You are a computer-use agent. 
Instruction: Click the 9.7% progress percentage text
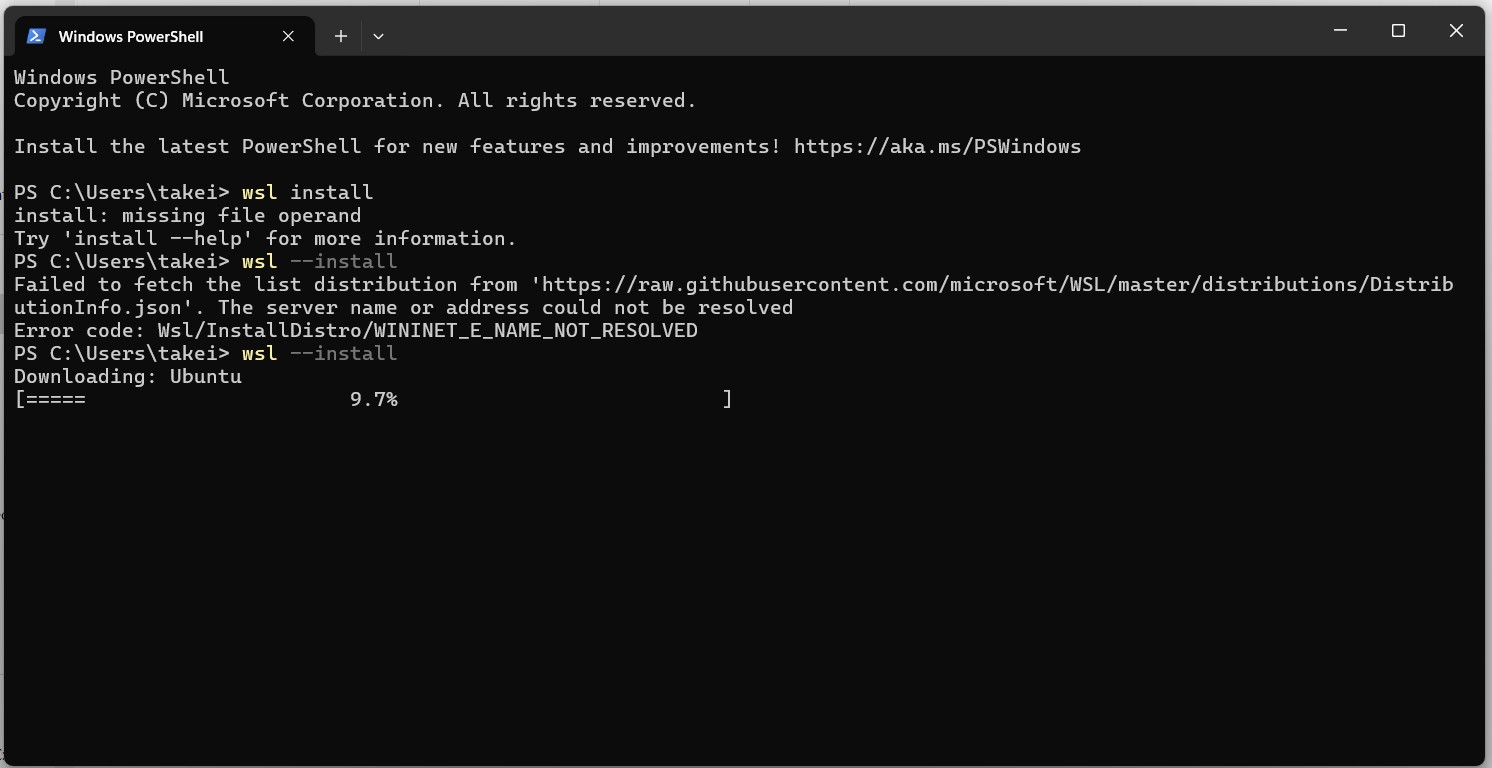click(373, 399)
